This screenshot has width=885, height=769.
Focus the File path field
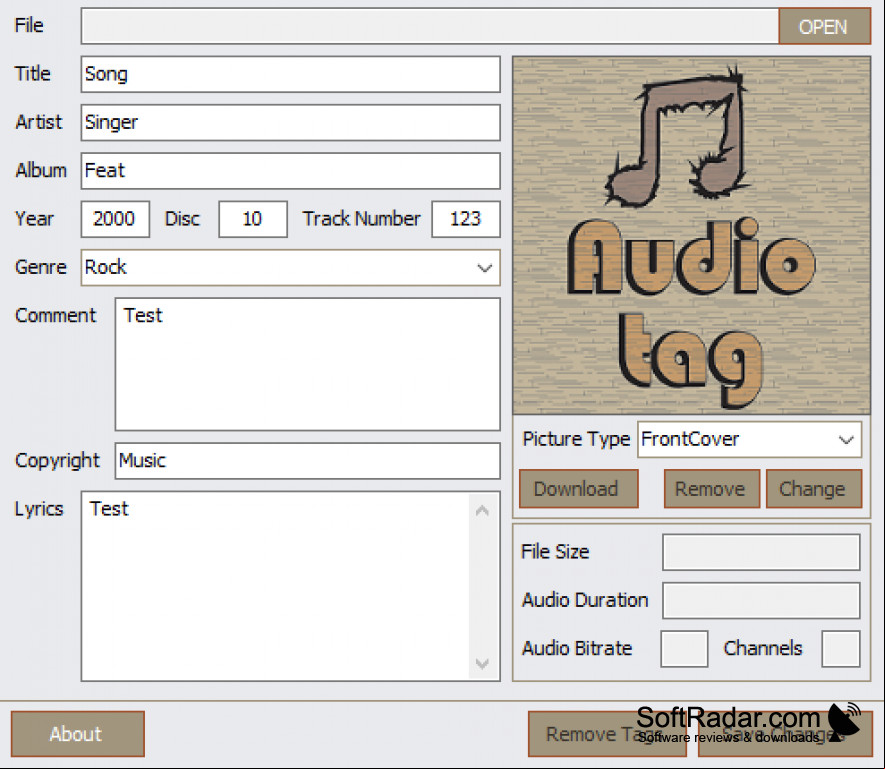pos(430,26)
